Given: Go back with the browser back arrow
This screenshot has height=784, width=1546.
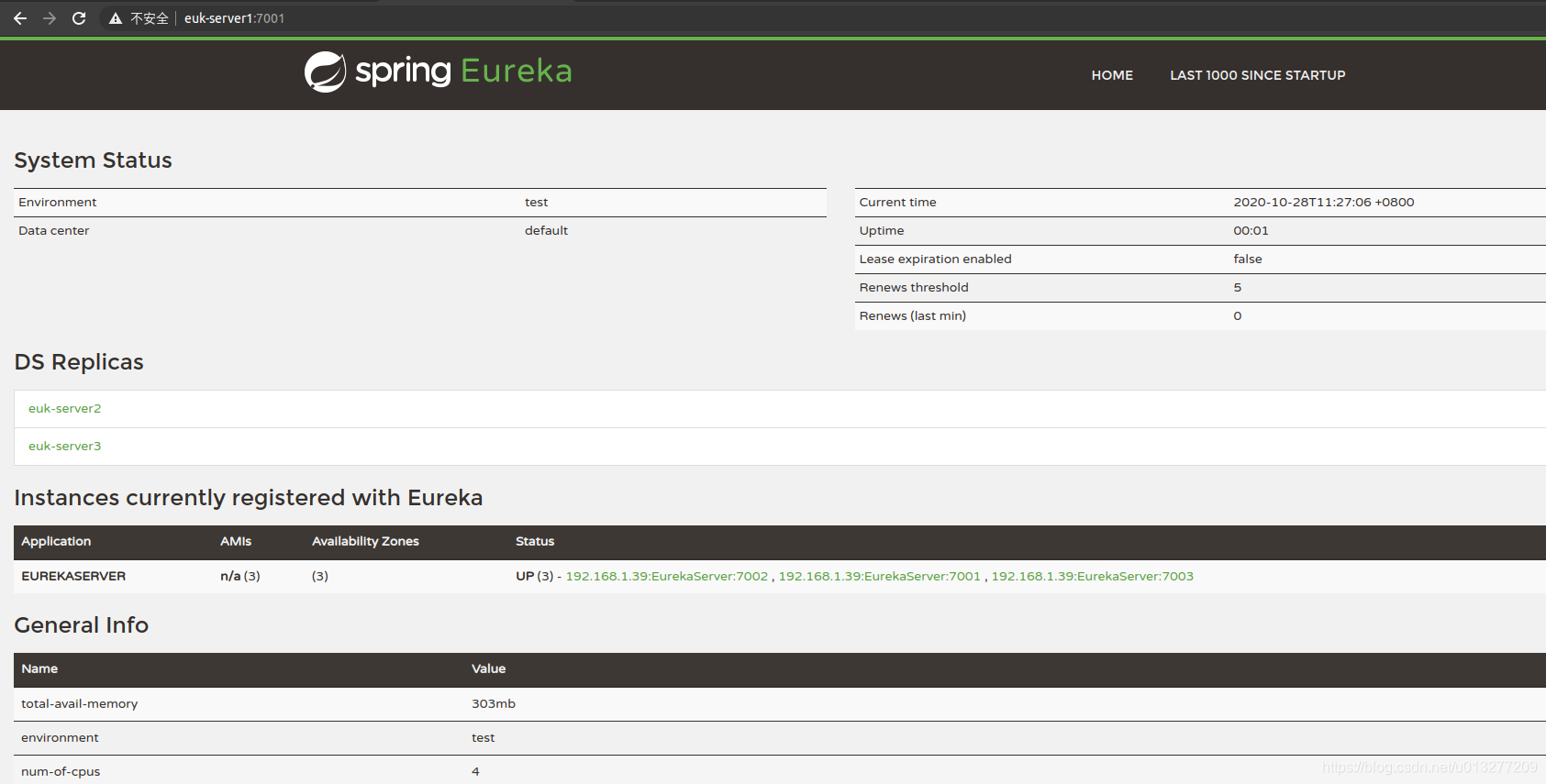Looking at the screenshot, I should click(20, 18).
